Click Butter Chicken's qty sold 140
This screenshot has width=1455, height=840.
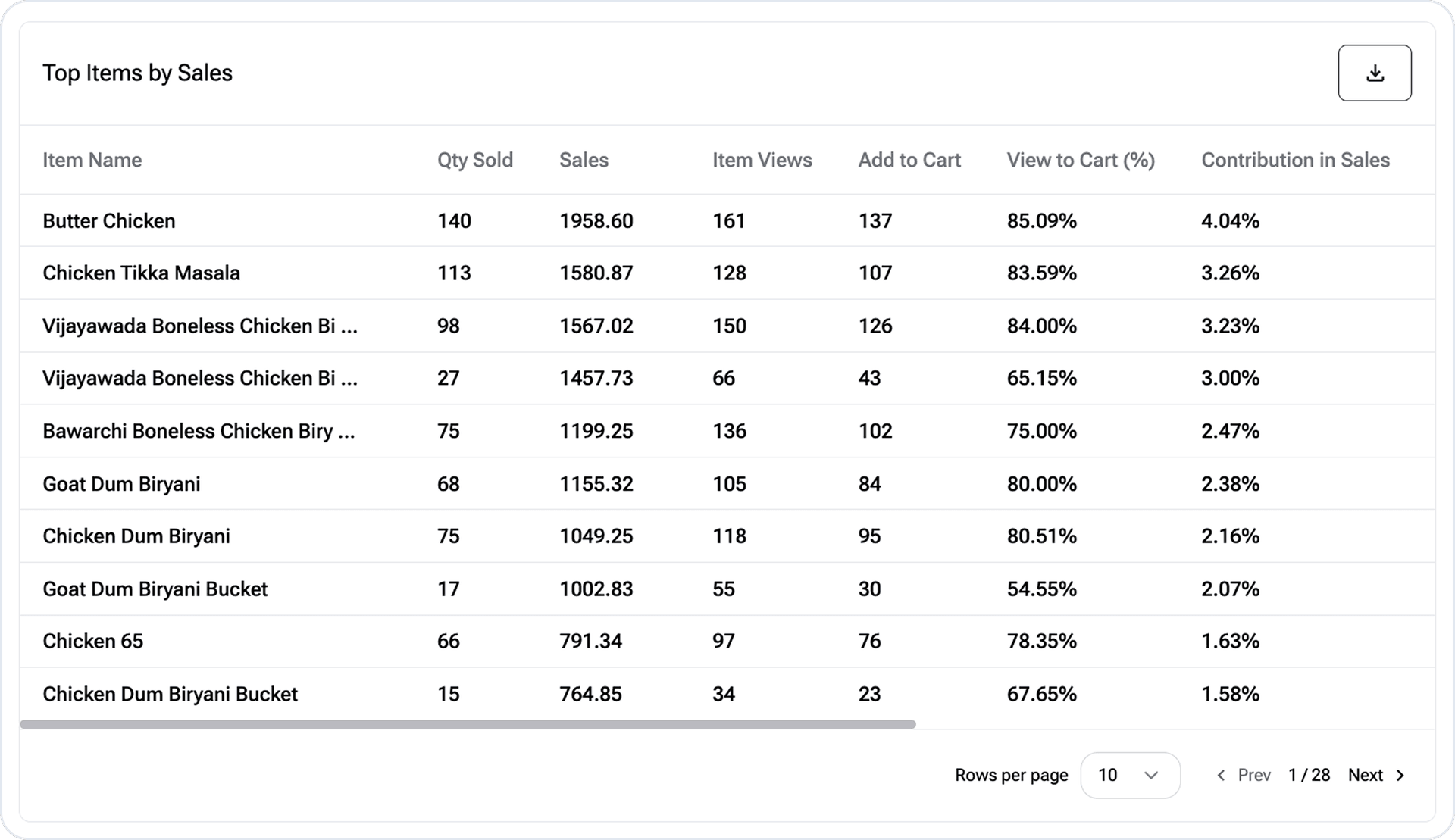click(454, 220)
